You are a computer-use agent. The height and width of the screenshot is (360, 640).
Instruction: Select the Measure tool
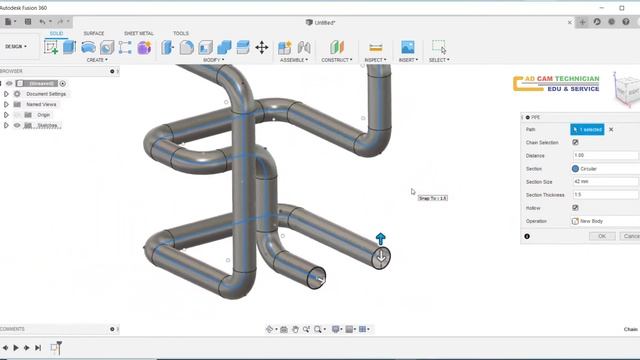click(x=376, y=47)
